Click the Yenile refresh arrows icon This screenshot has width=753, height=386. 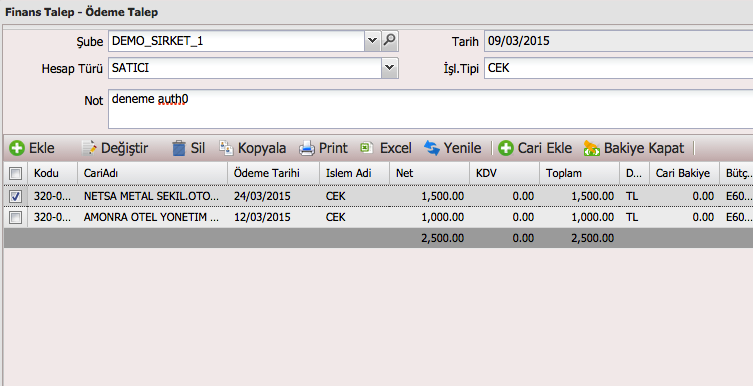(432, 148)
